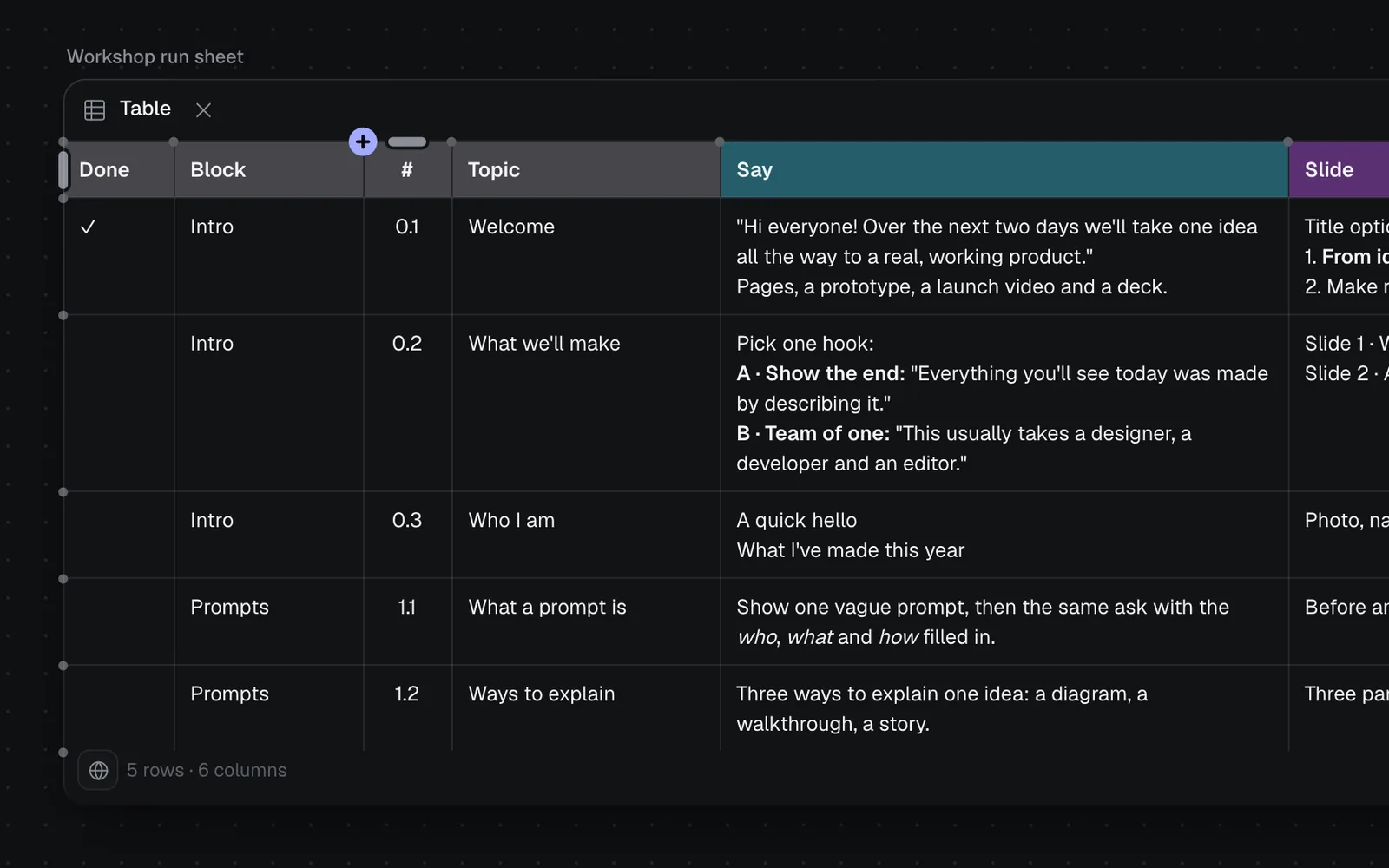Click the 1.2 number cell
The height and width of the screenshot is (868, 1389).
407,708
